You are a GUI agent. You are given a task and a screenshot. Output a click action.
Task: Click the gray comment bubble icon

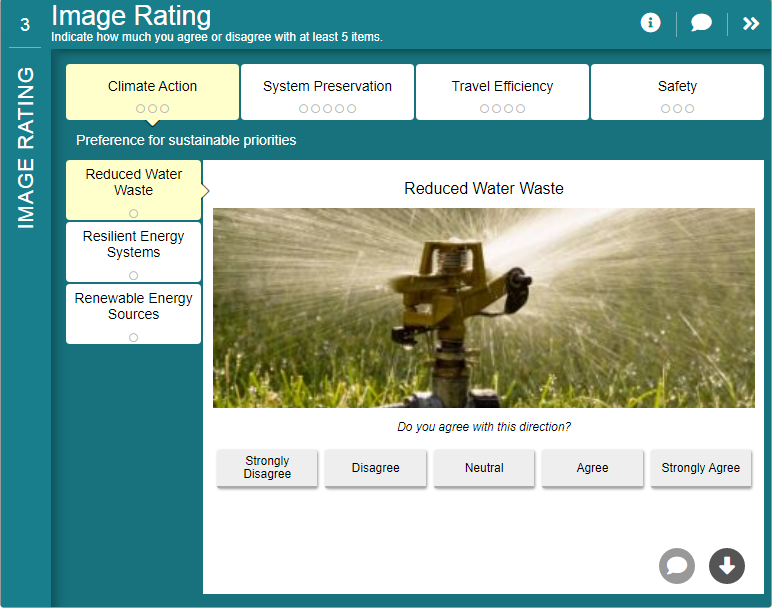[677, 566]
